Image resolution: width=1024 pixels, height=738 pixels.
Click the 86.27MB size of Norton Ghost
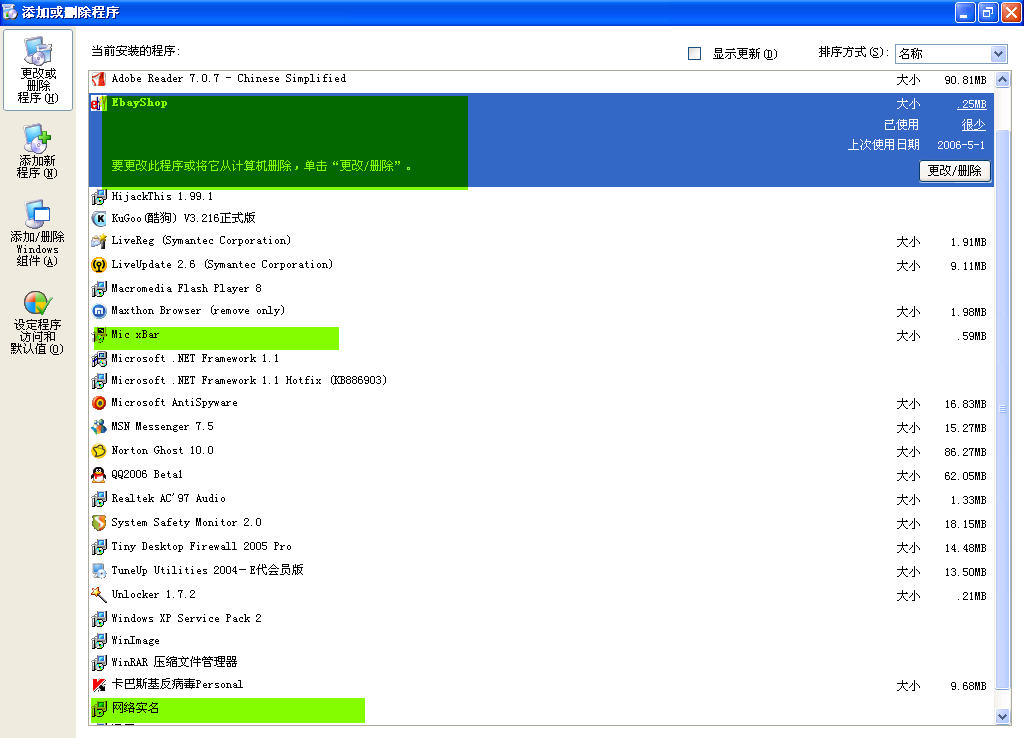click(965, 452)
